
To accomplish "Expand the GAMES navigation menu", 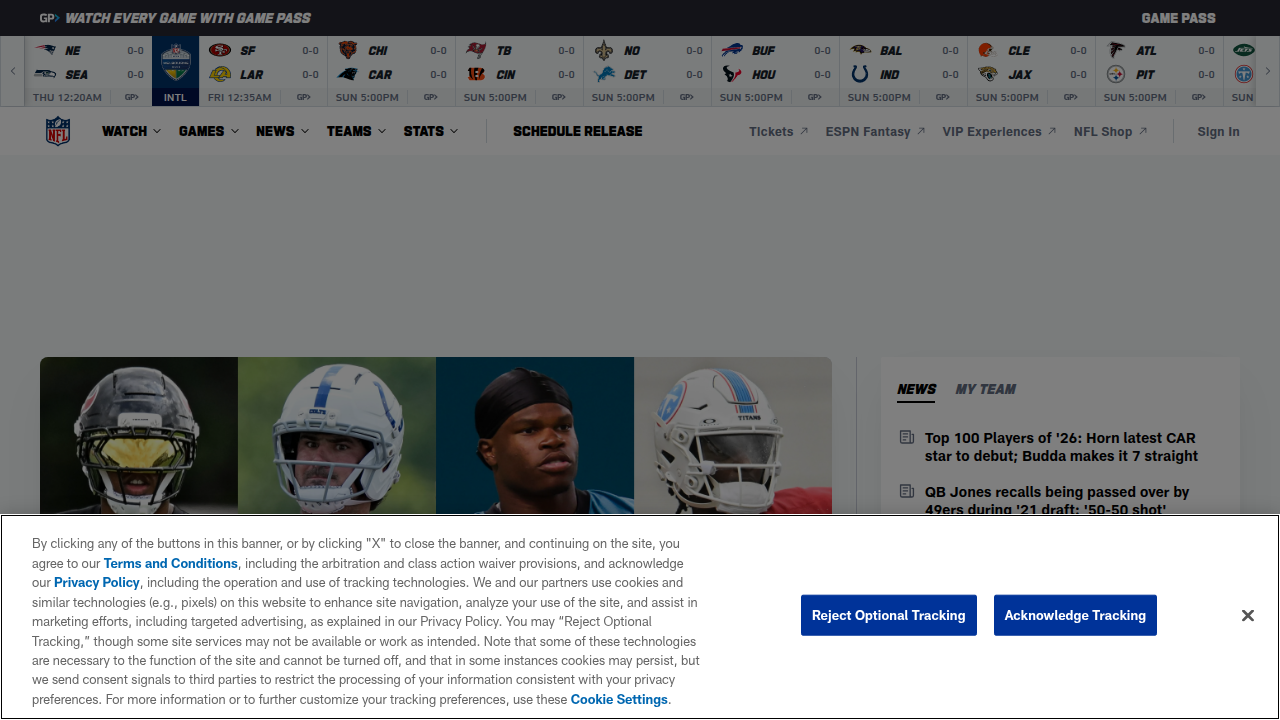I will [209, 131].
